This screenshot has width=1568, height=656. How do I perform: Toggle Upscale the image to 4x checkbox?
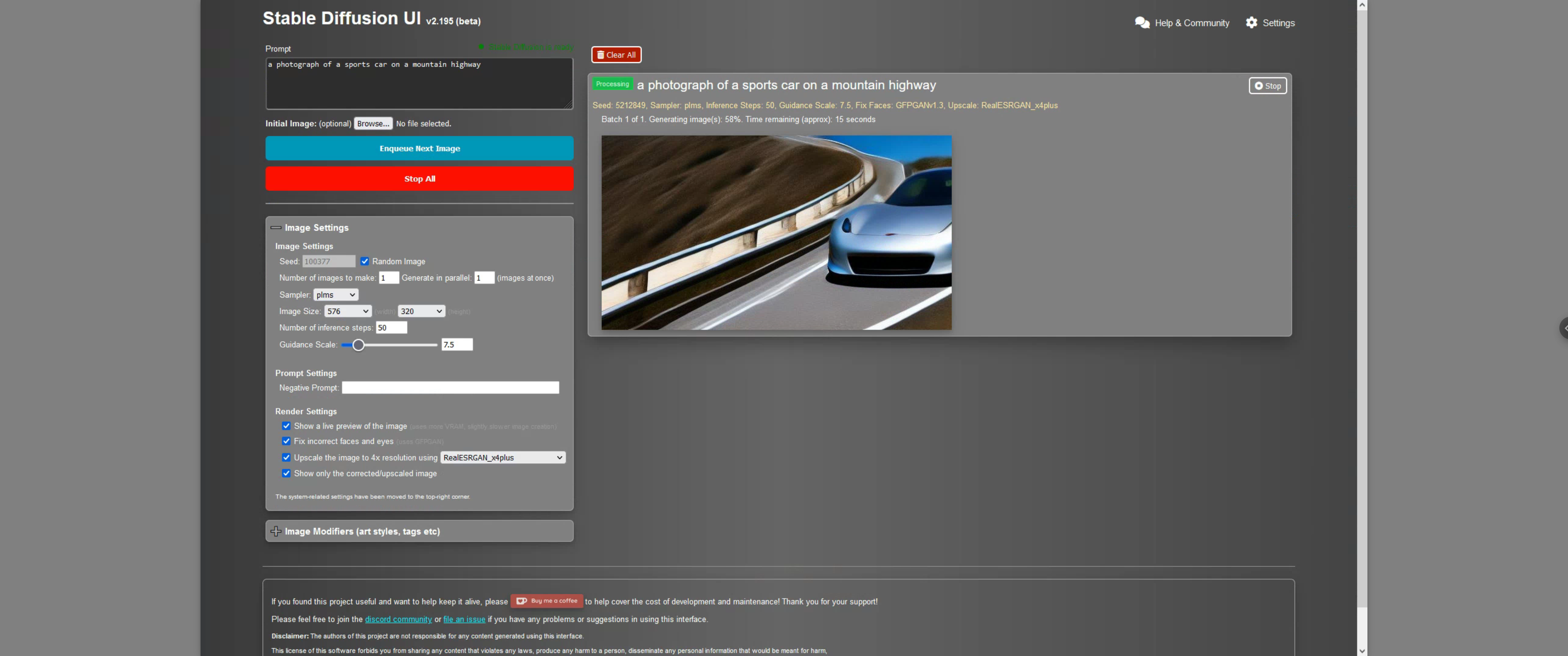(286, 458)
